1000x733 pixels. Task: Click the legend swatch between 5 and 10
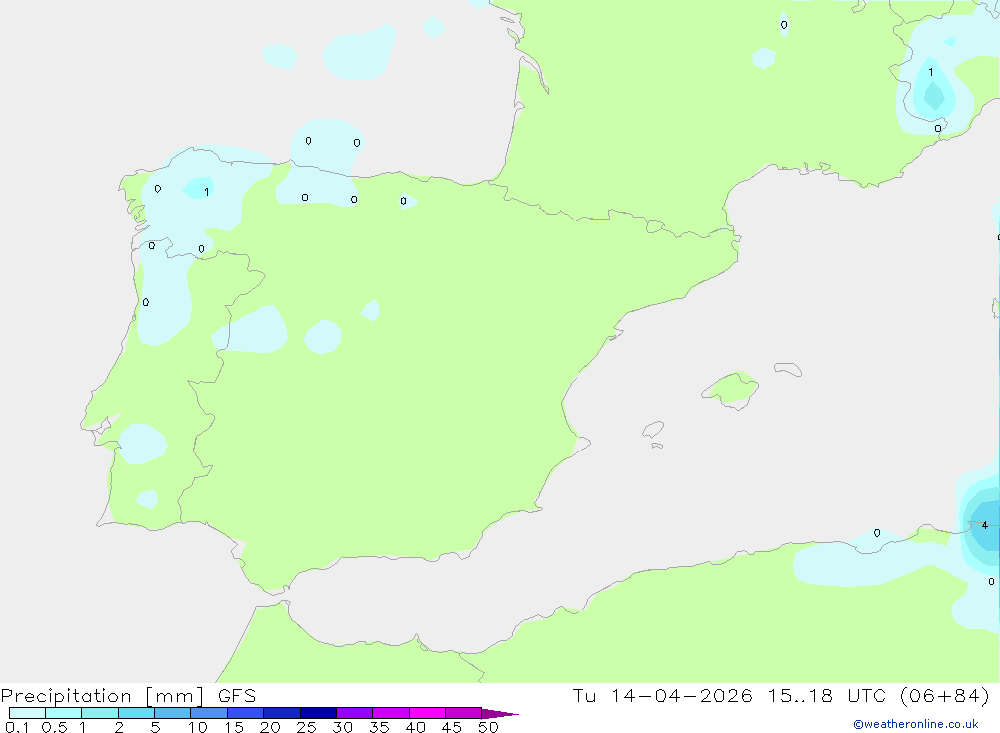pos(172,713)
